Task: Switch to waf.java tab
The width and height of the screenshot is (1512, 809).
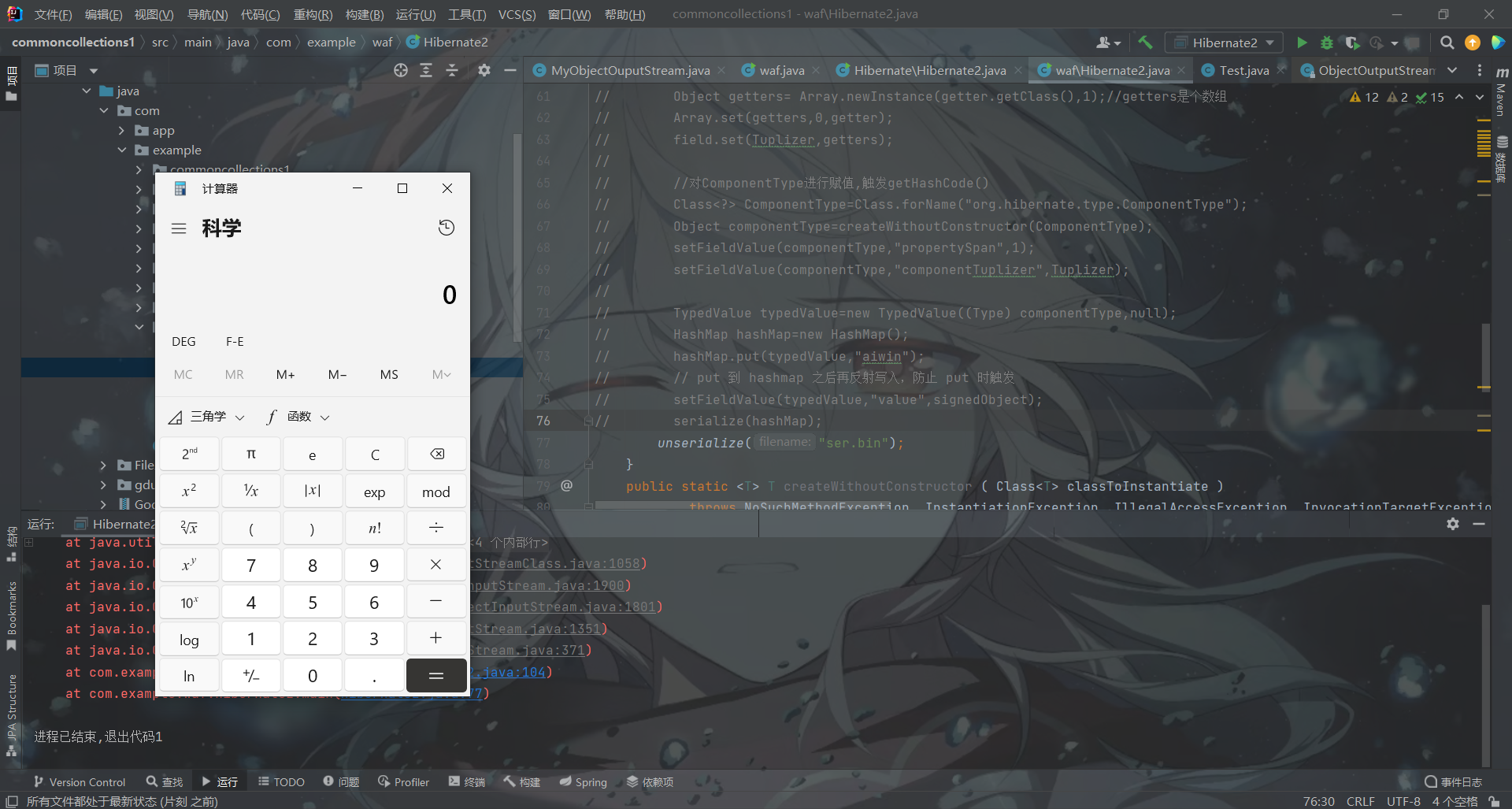Action: [781, 70]
